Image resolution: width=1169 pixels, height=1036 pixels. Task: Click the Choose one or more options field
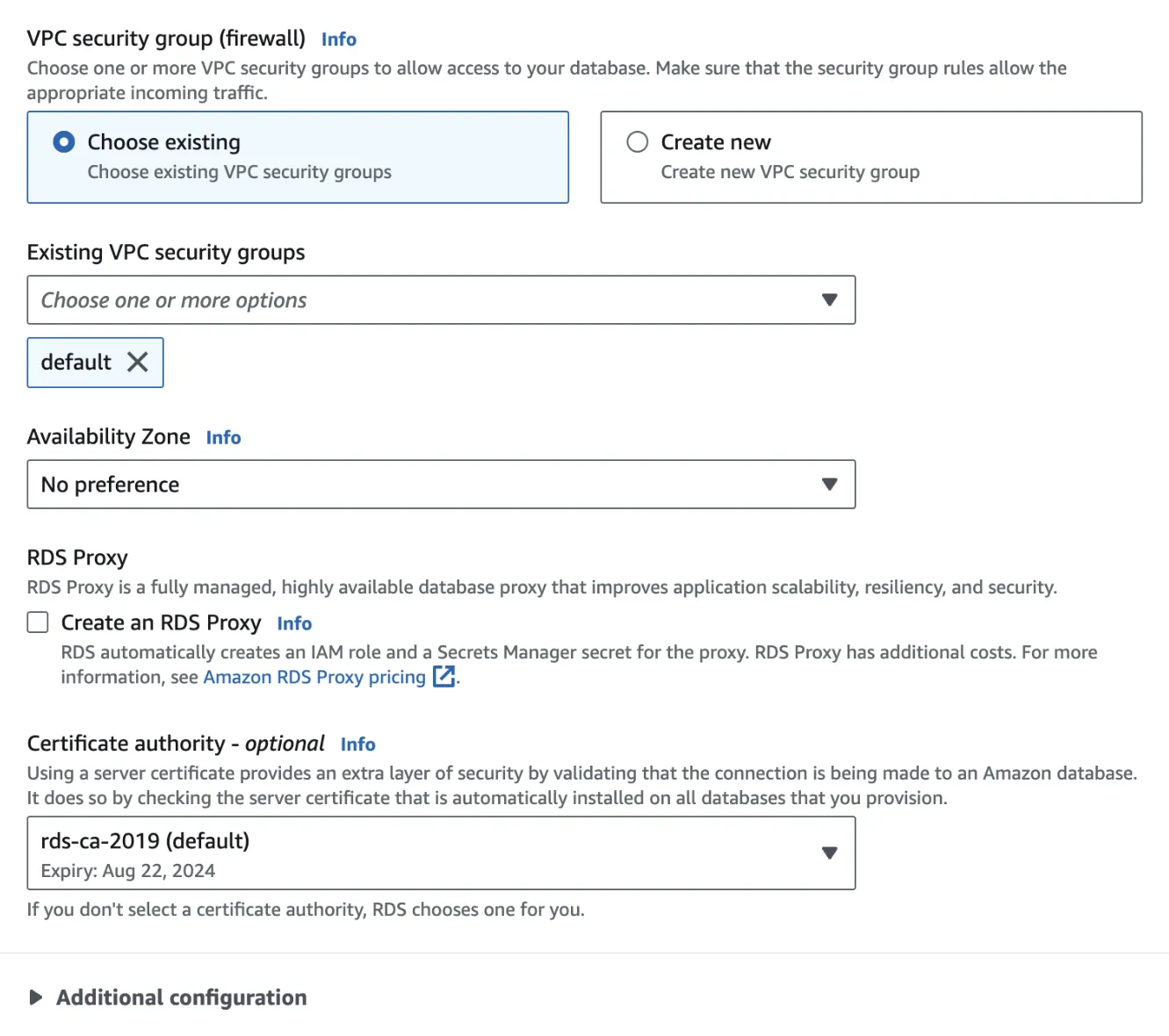[x=351, y=299]
